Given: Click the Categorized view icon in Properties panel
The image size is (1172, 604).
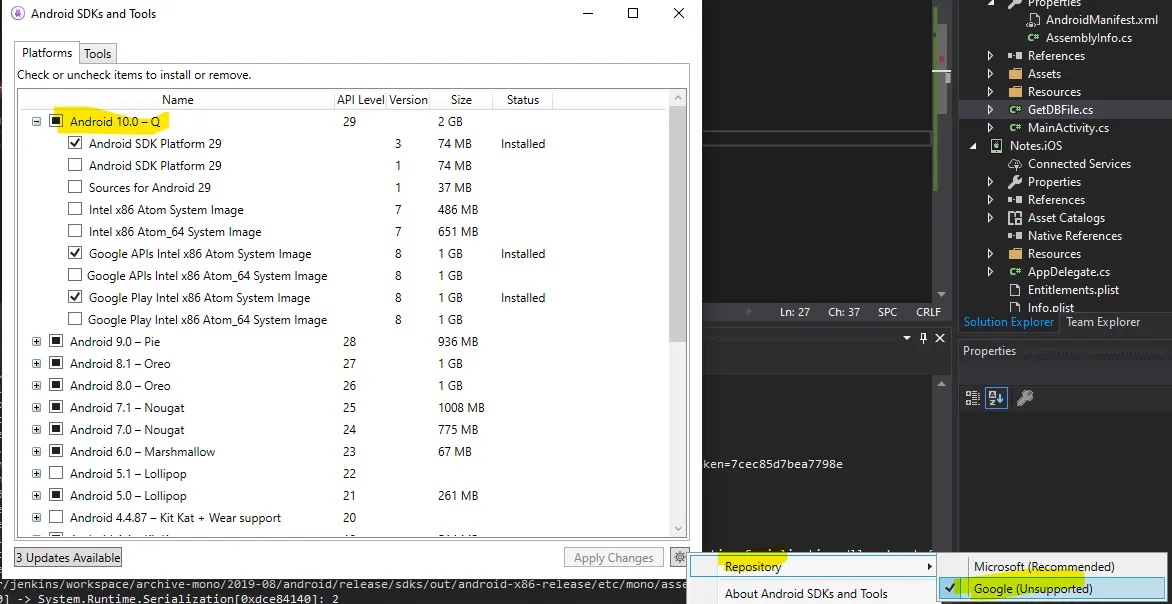Looking at the screenshot, I should click(972, 398).
